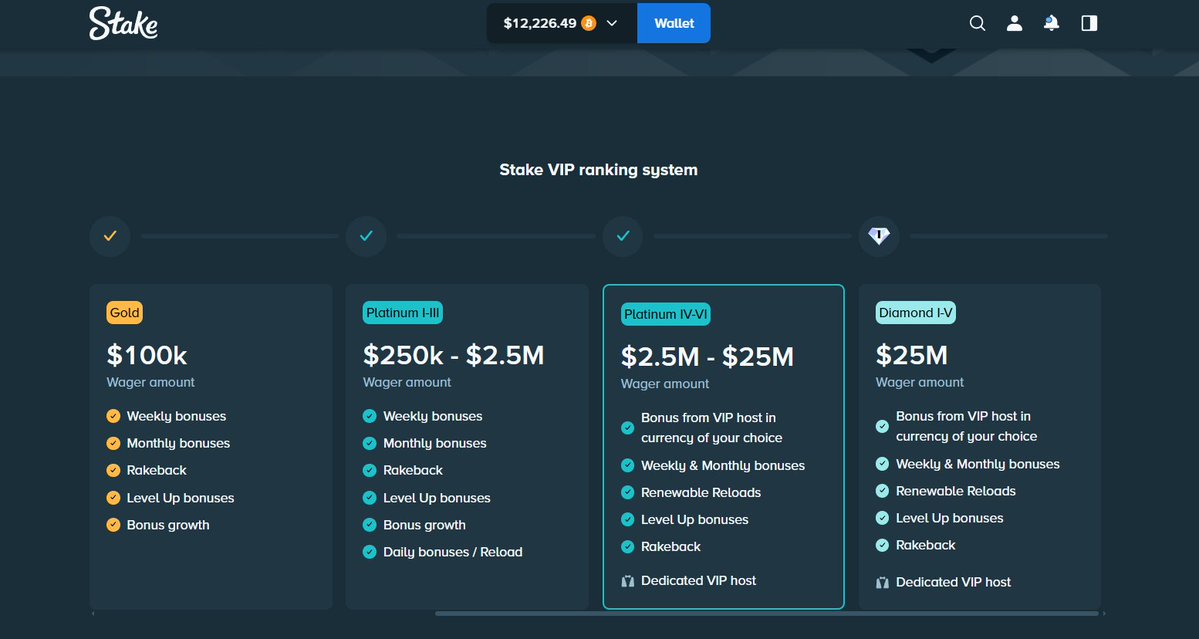Image resolution: width=1199 pixels, height=639 pixels.
Task: Click Platinum I-III Weekly bonuses check icon
Action: [x=369, y=417]
